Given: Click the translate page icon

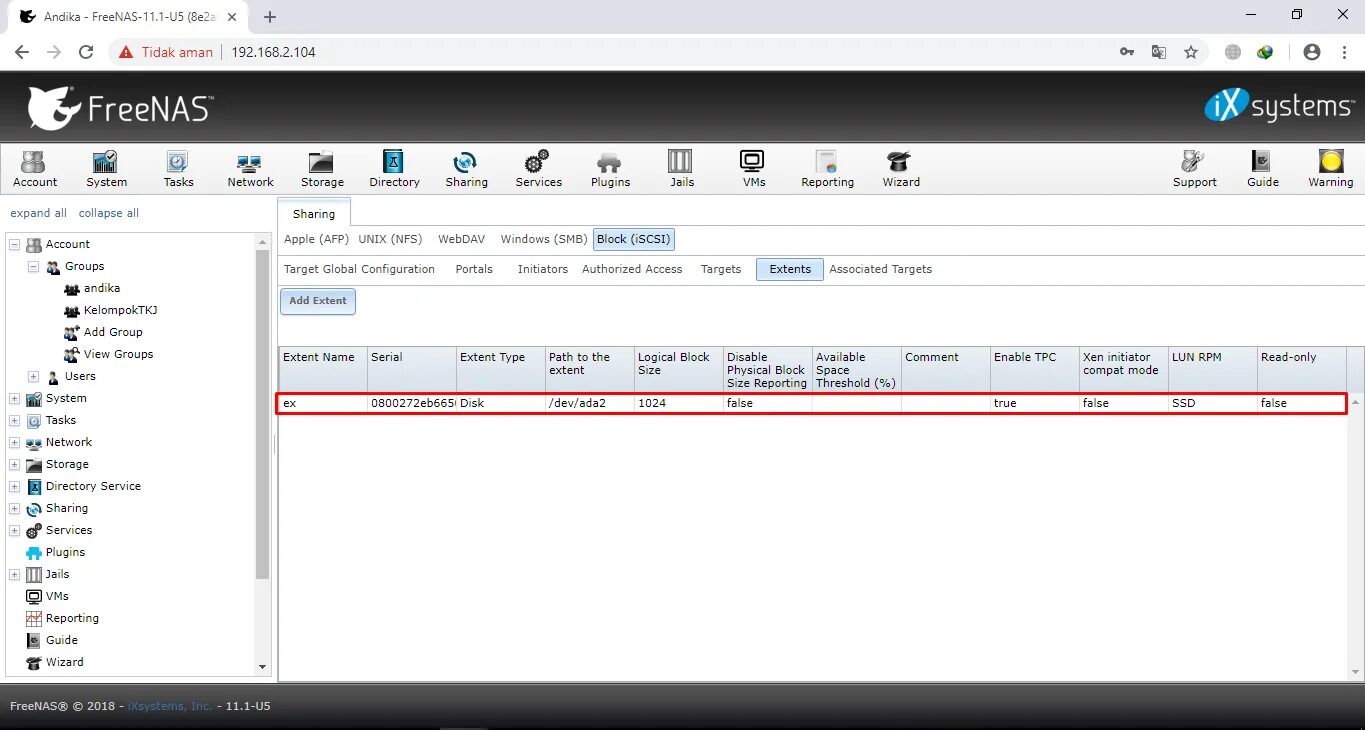Looking at the screenshot, I should [1159, 52].
